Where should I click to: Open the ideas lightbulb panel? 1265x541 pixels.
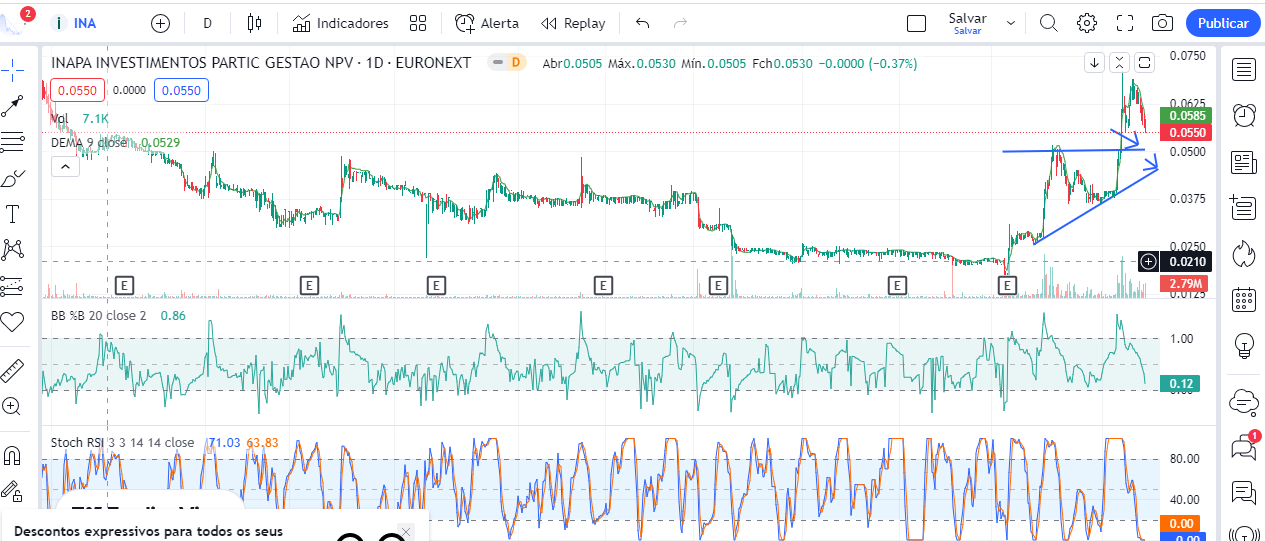coord(1244,345)
